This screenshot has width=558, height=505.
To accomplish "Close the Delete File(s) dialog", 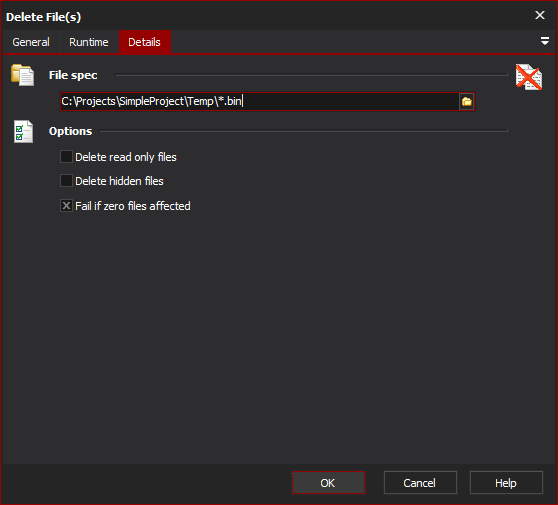I will pos(540,15).
